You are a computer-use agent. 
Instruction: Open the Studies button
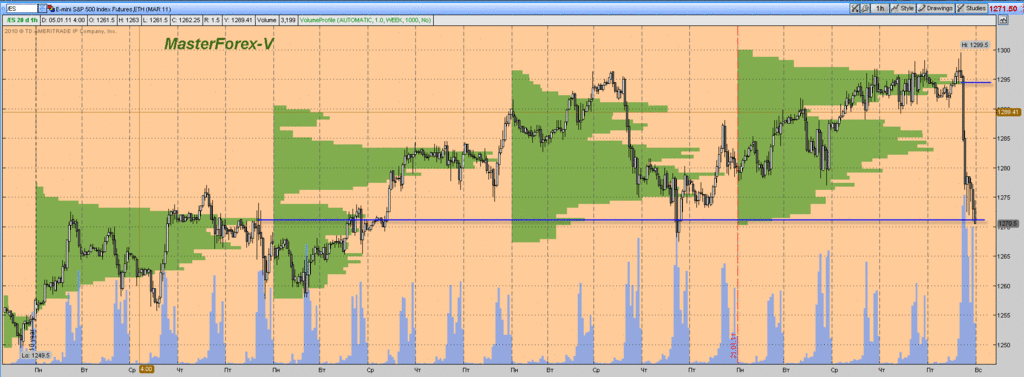tap(971, 8)
